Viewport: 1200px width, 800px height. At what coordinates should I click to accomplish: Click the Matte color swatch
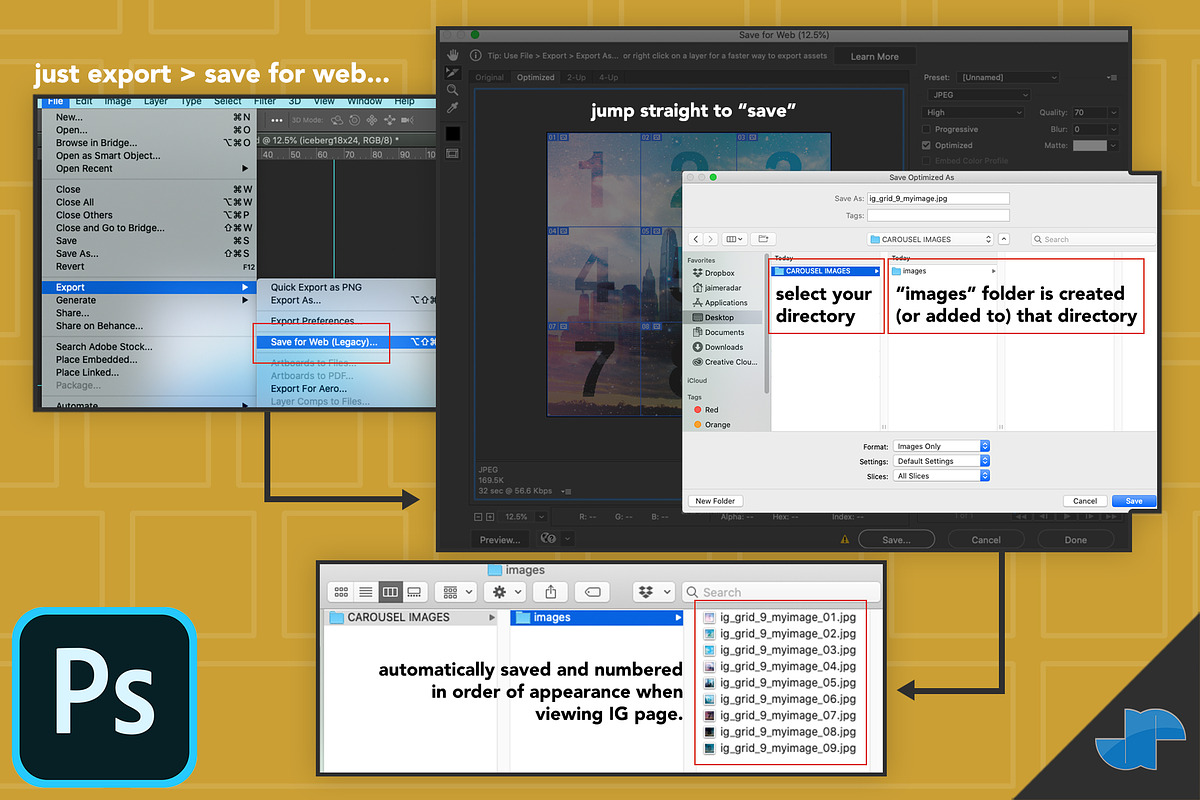[1090, 145]
